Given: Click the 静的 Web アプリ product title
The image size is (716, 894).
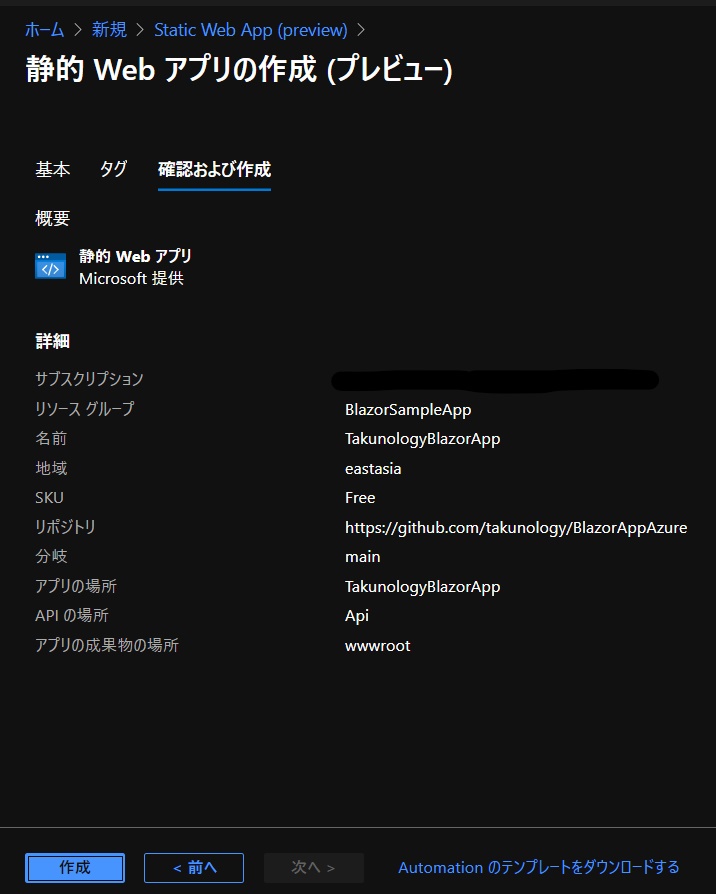Looking at the screenshot, I should [x=135, y=256].
